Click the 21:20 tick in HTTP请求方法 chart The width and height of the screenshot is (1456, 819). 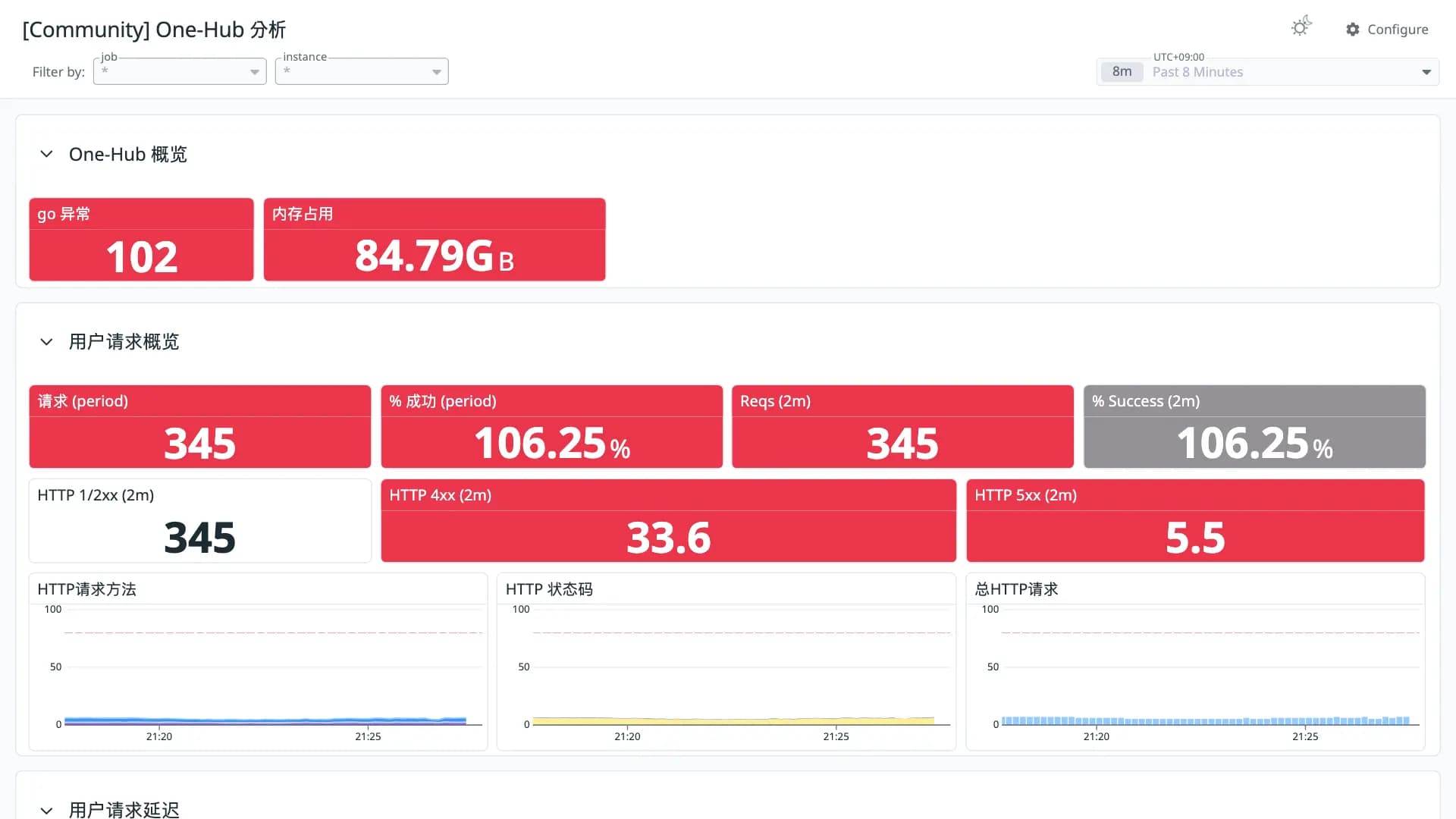(159, 736)
